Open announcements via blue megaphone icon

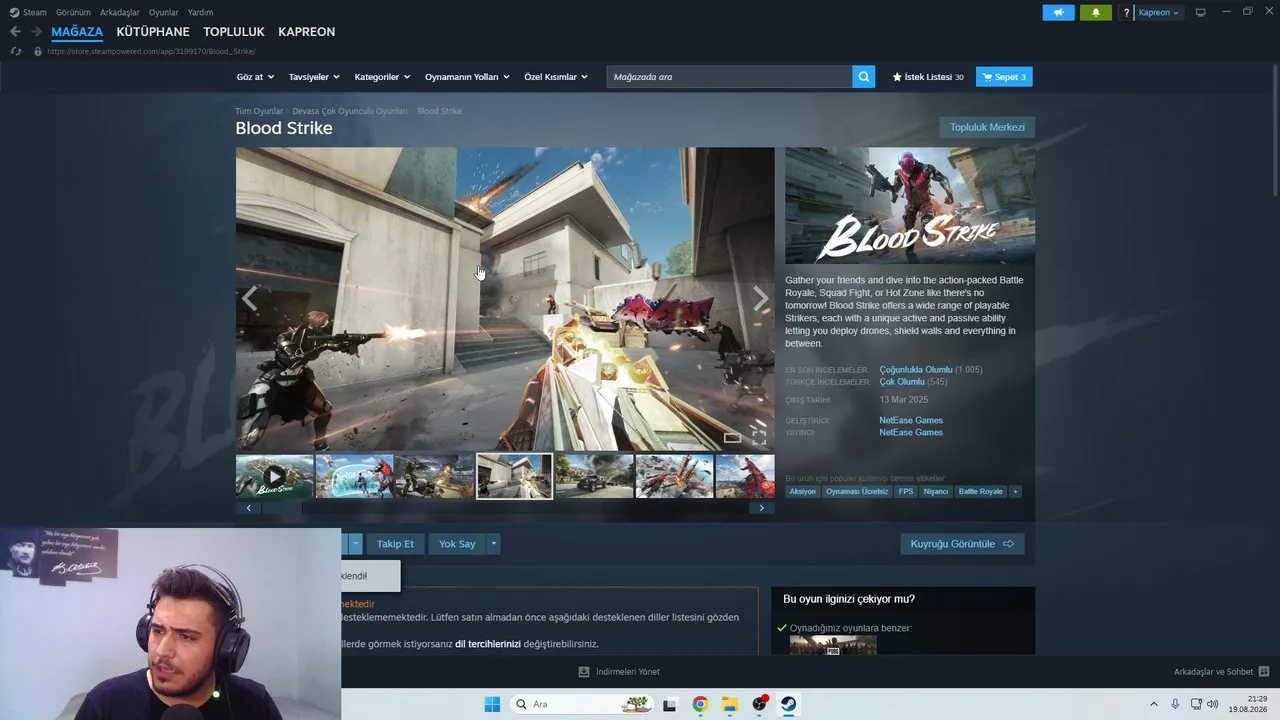point(1058,13)
